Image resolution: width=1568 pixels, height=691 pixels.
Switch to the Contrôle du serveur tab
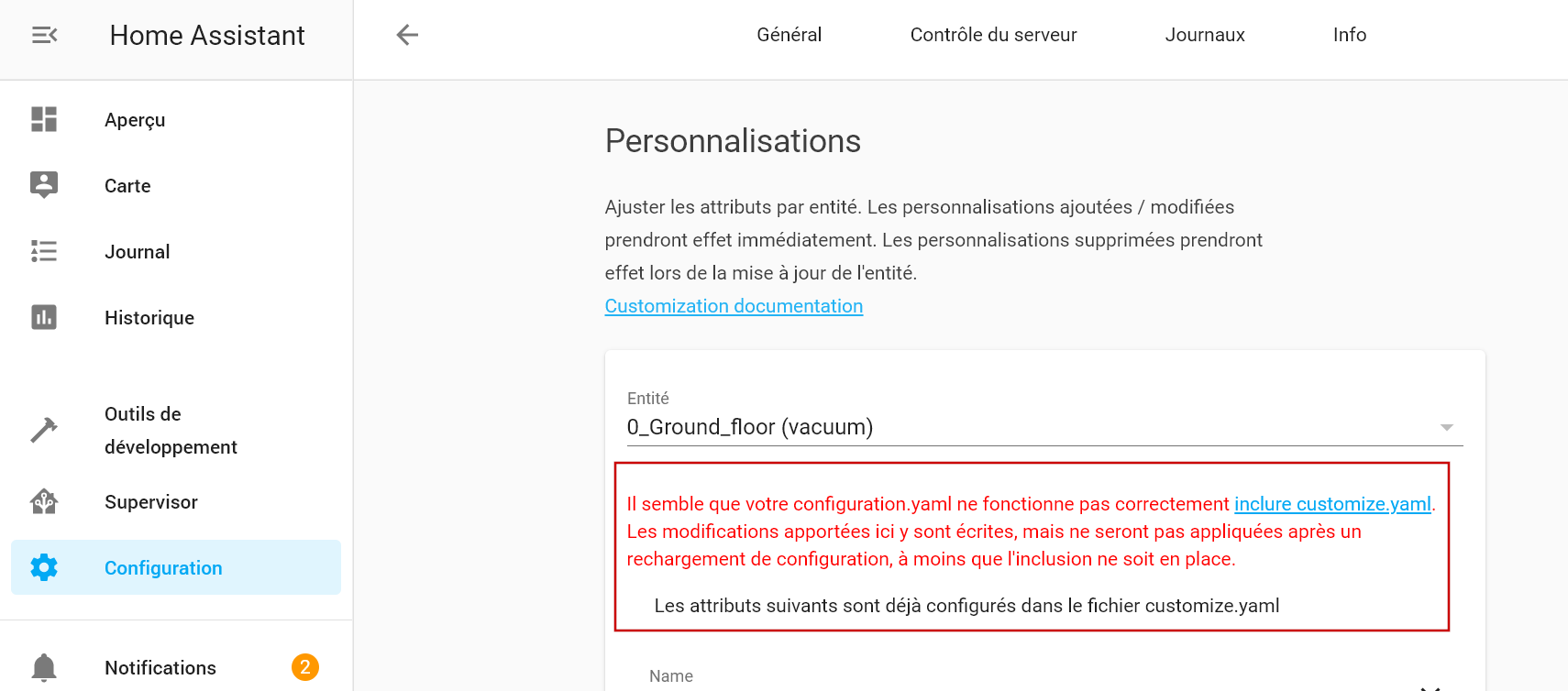coord(993,35)
